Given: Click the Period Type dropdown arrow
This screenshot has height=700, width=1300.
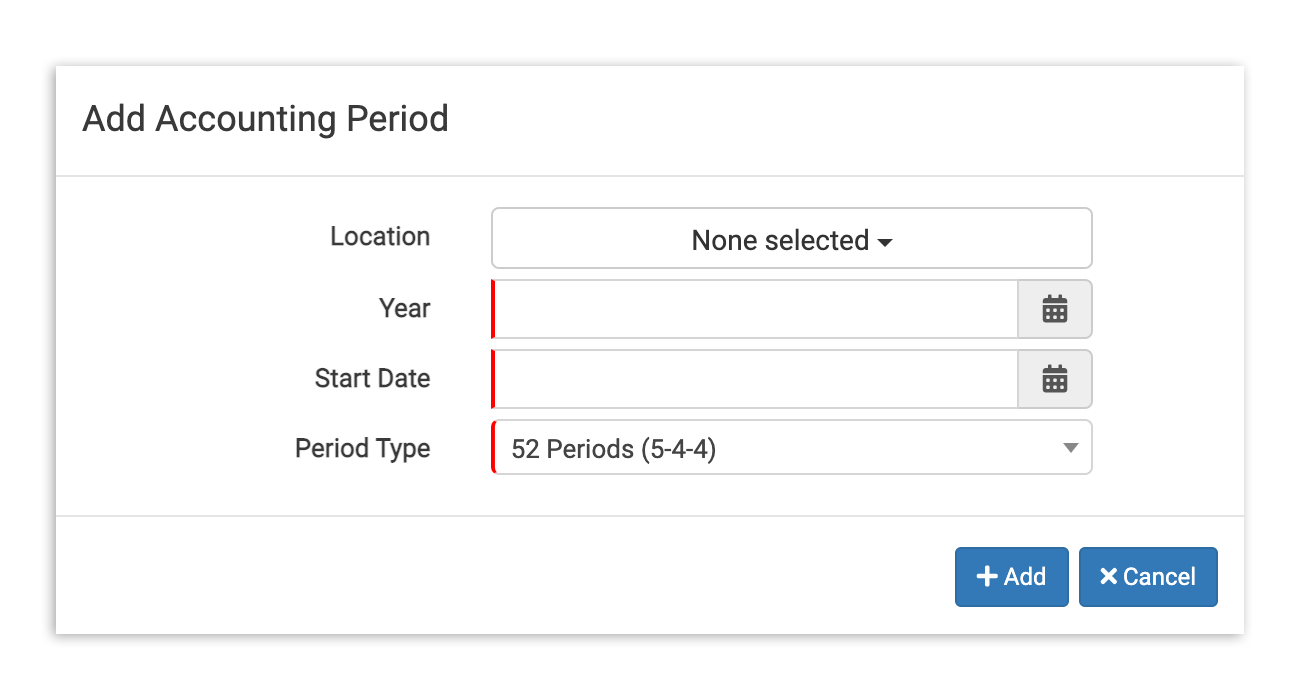Looking at the screenshot, I should click(x=1071, y=448).
